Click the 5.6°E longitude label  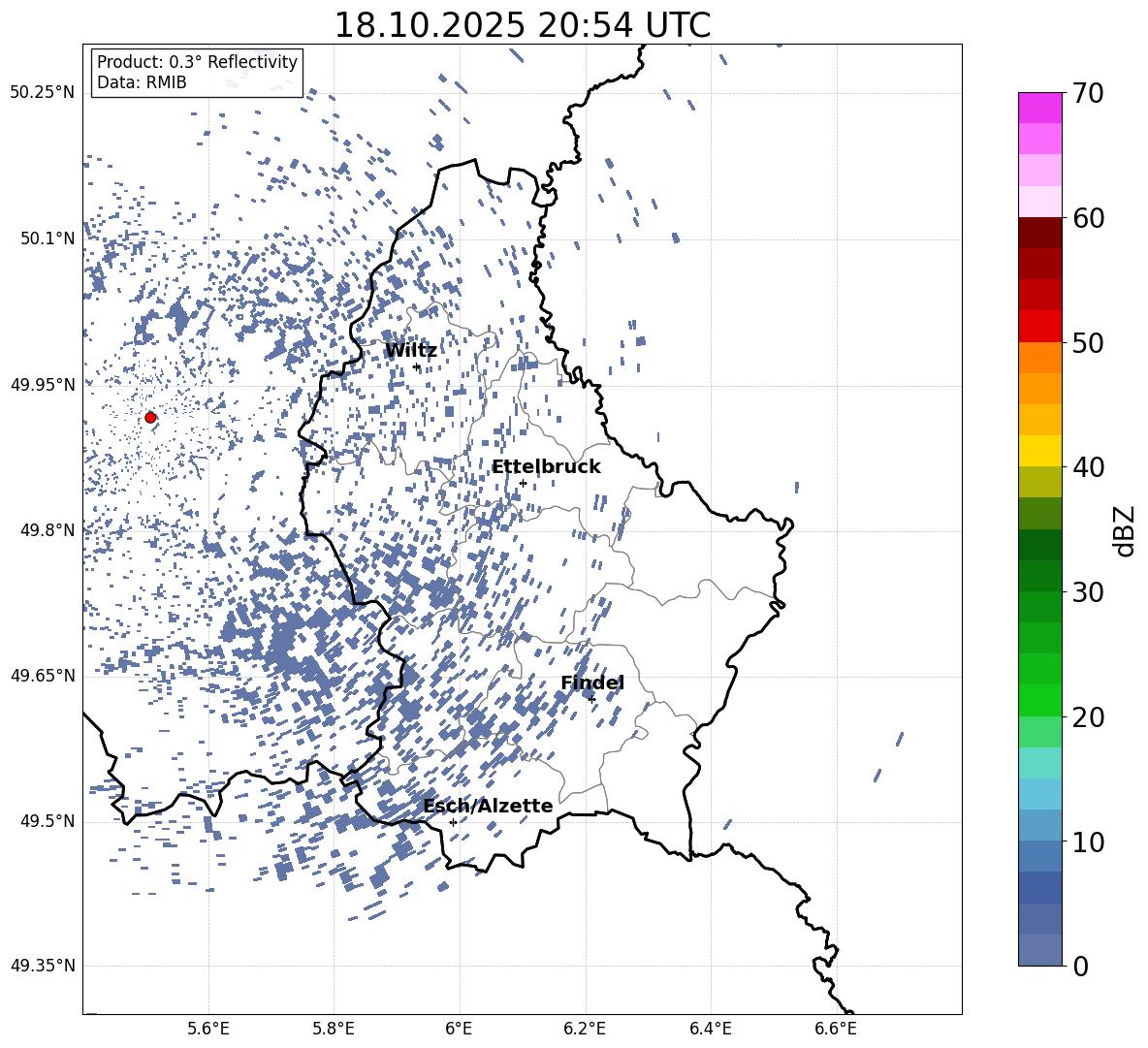pyautogui.click(x=208, y=1029)
